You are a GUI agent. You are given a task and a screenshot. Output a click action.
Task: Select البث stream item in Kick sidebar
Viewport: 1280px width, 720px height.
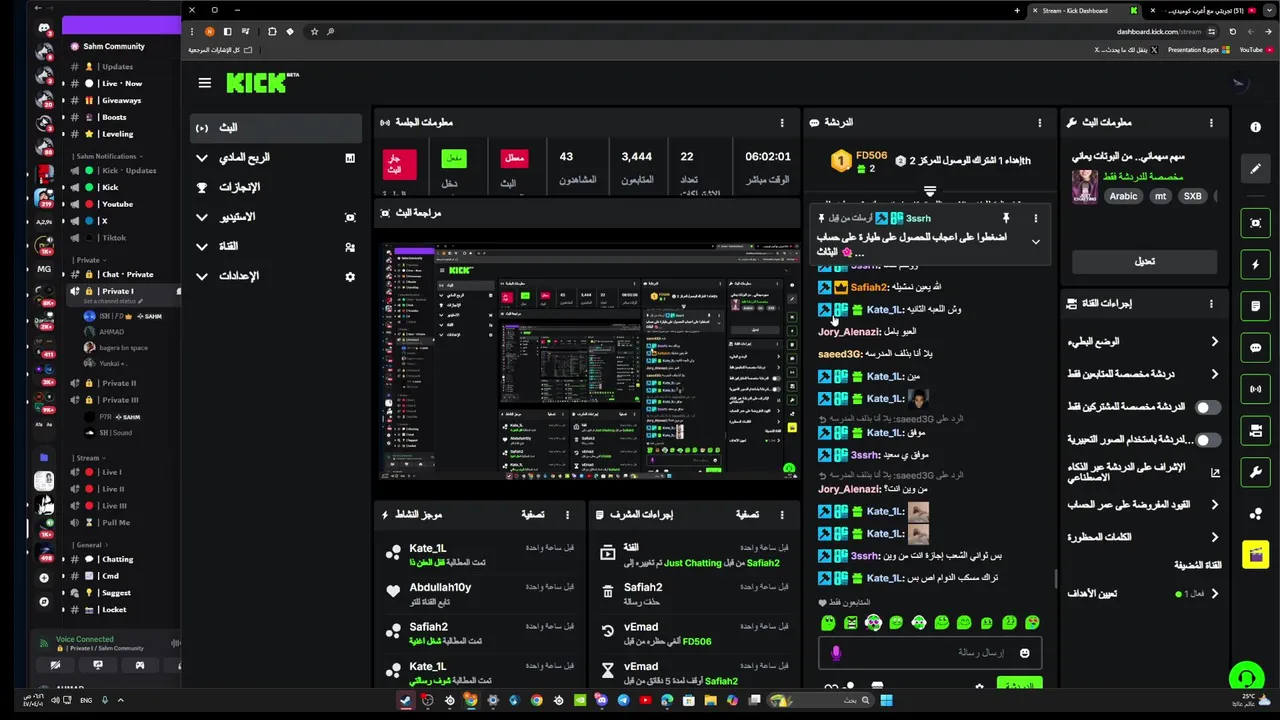tap(275, 128)
